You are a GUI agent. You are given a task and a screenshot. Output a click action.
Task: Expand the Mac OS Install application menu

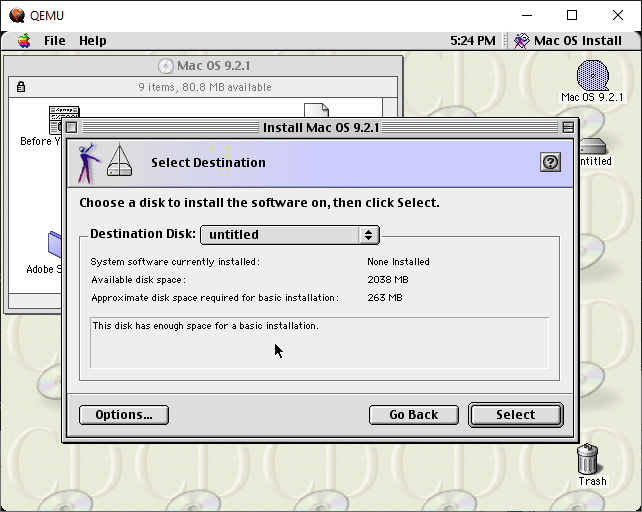pyautogui.click(x=567, y=41)
